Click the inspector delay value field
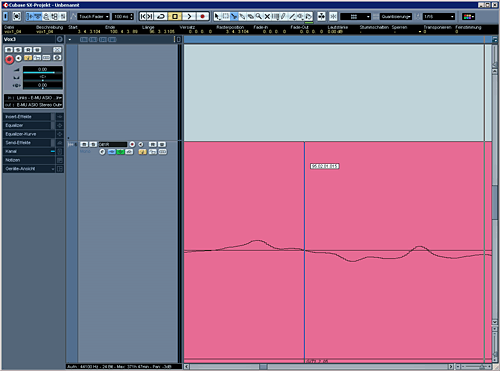This screenshot has width=500, height=371. click(42, 85)
